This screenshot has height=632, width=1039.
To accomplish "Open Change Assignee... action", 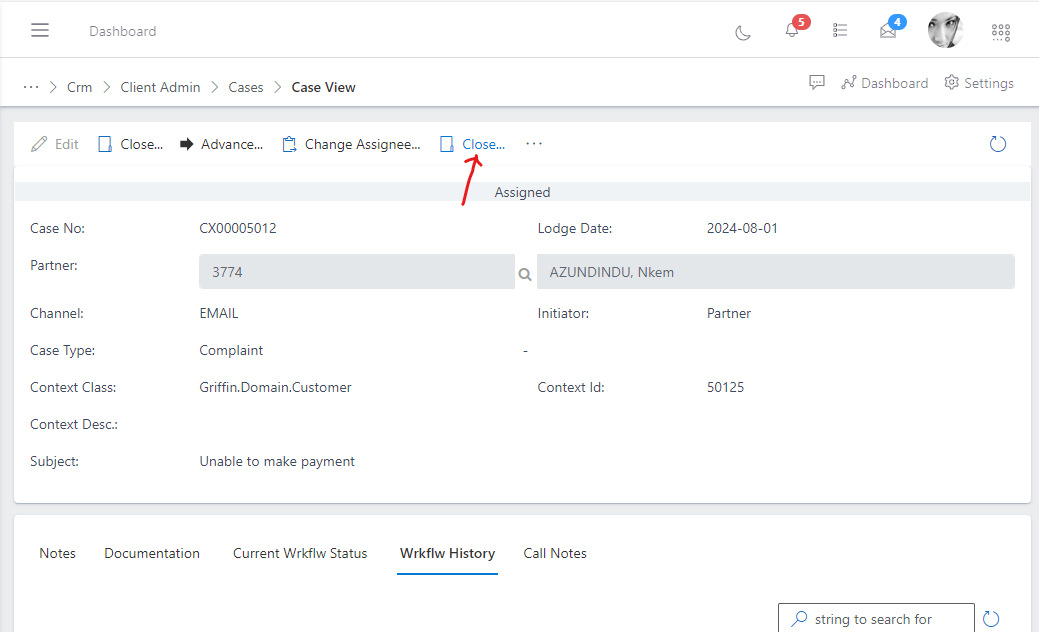I will click(x=351, y=144).
